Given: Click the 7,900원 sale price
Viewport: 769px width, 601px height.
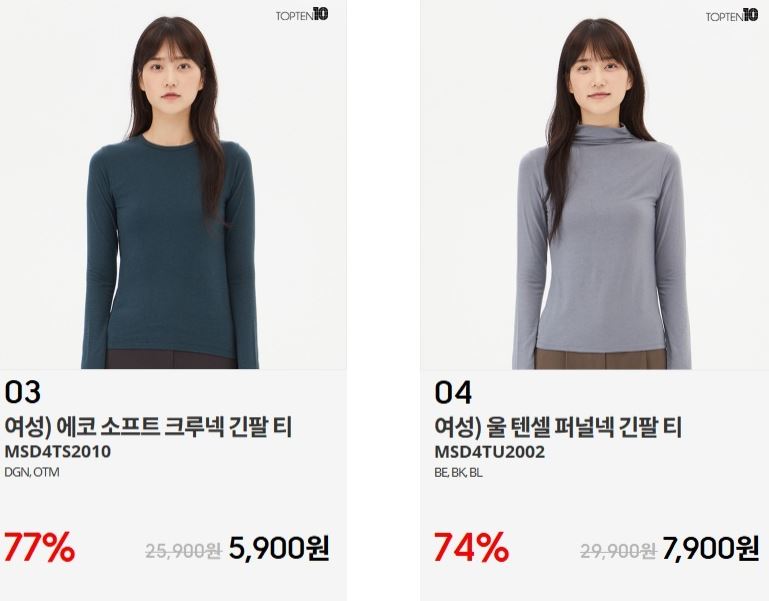Looking at the screenshot, I should pos(711,549).
